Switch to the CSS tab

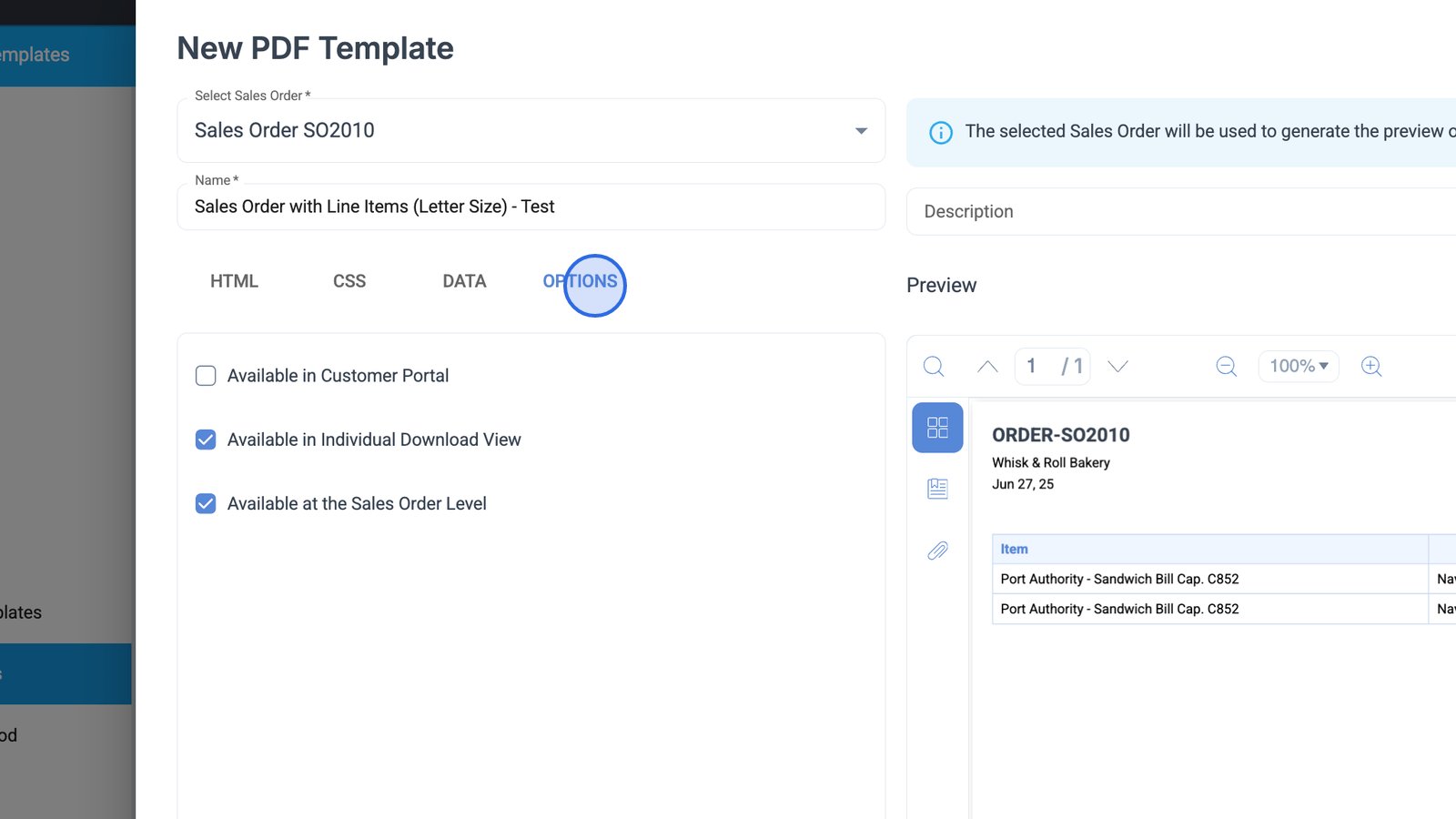pyautogui.click(x=349, y=281)
